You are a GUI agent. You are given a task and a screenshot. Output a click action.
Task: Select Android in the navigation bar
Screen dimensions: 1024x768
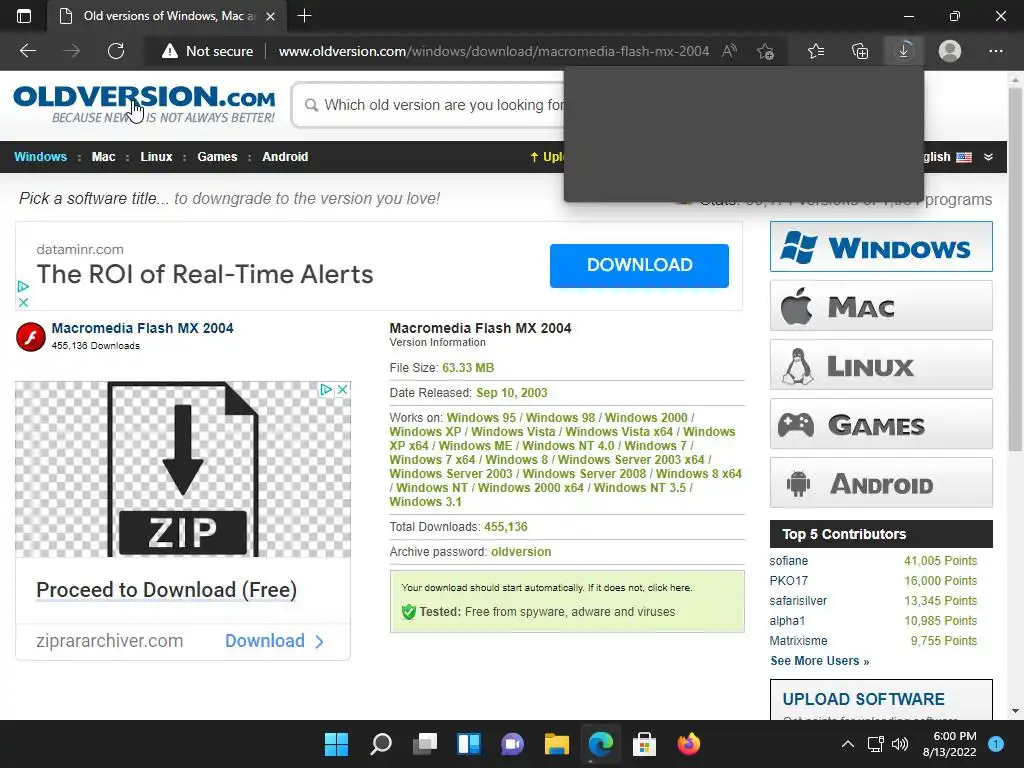[x=285, y=157]
